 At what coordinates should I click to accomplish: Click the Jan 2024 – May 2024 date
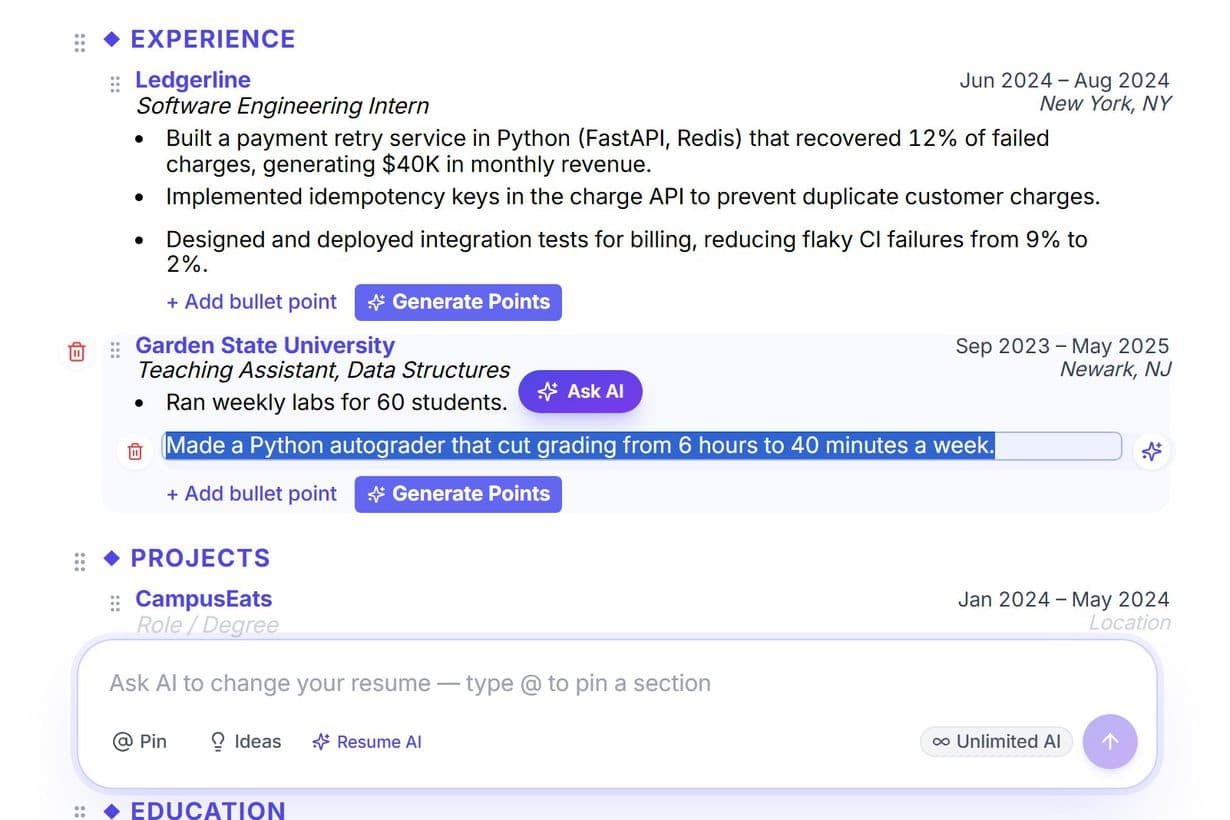1063,600
